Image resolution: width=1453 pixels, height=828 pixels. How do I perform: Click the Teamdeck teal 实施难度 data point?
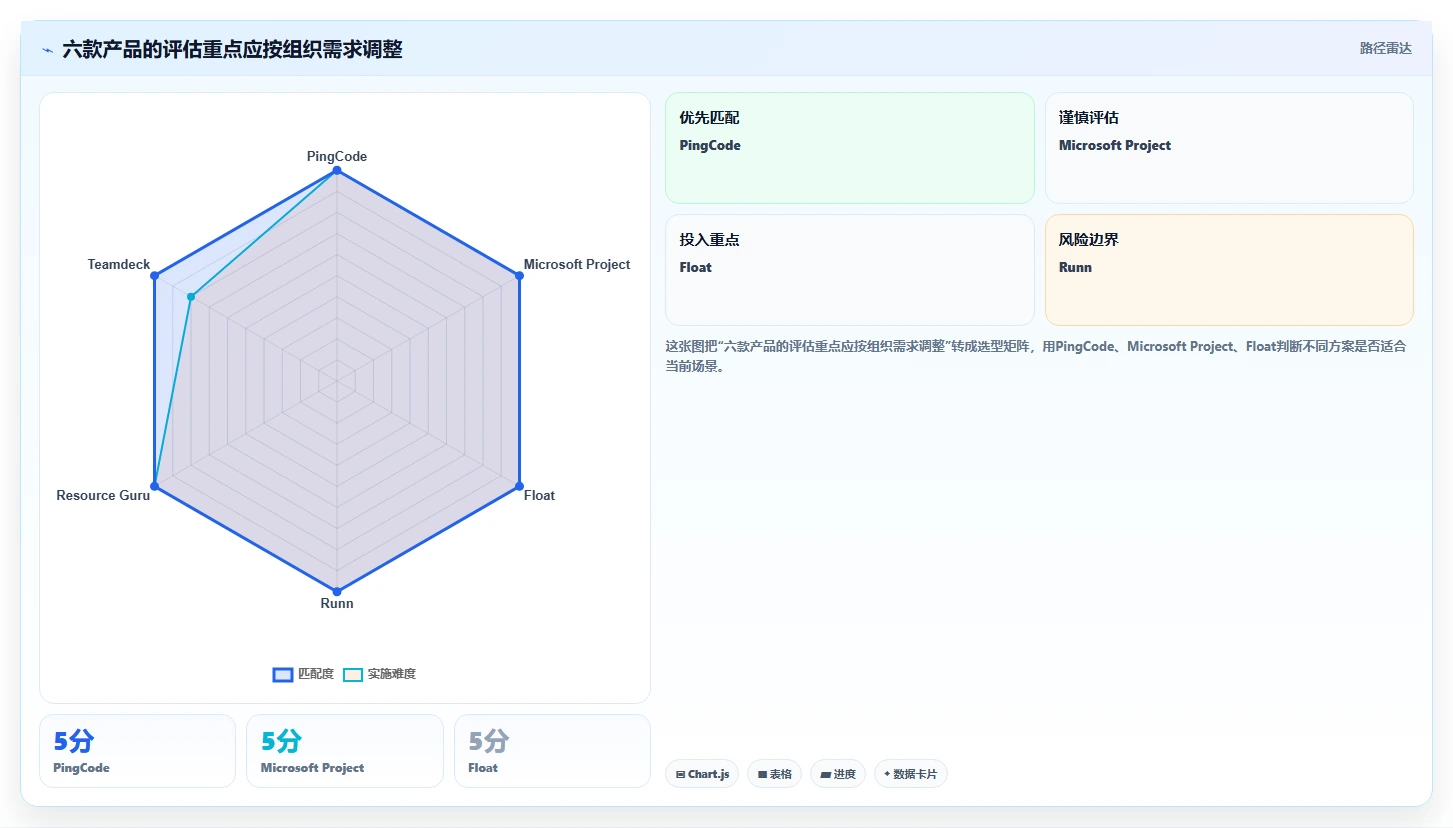191,296
